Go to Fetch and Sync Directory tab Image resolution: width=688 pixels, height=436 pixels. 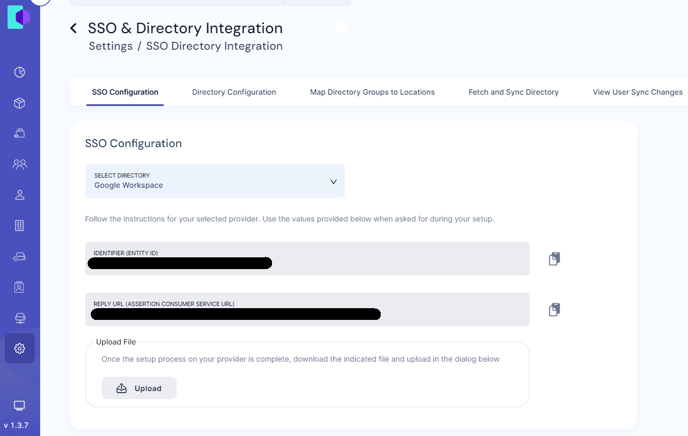[513, 92]
